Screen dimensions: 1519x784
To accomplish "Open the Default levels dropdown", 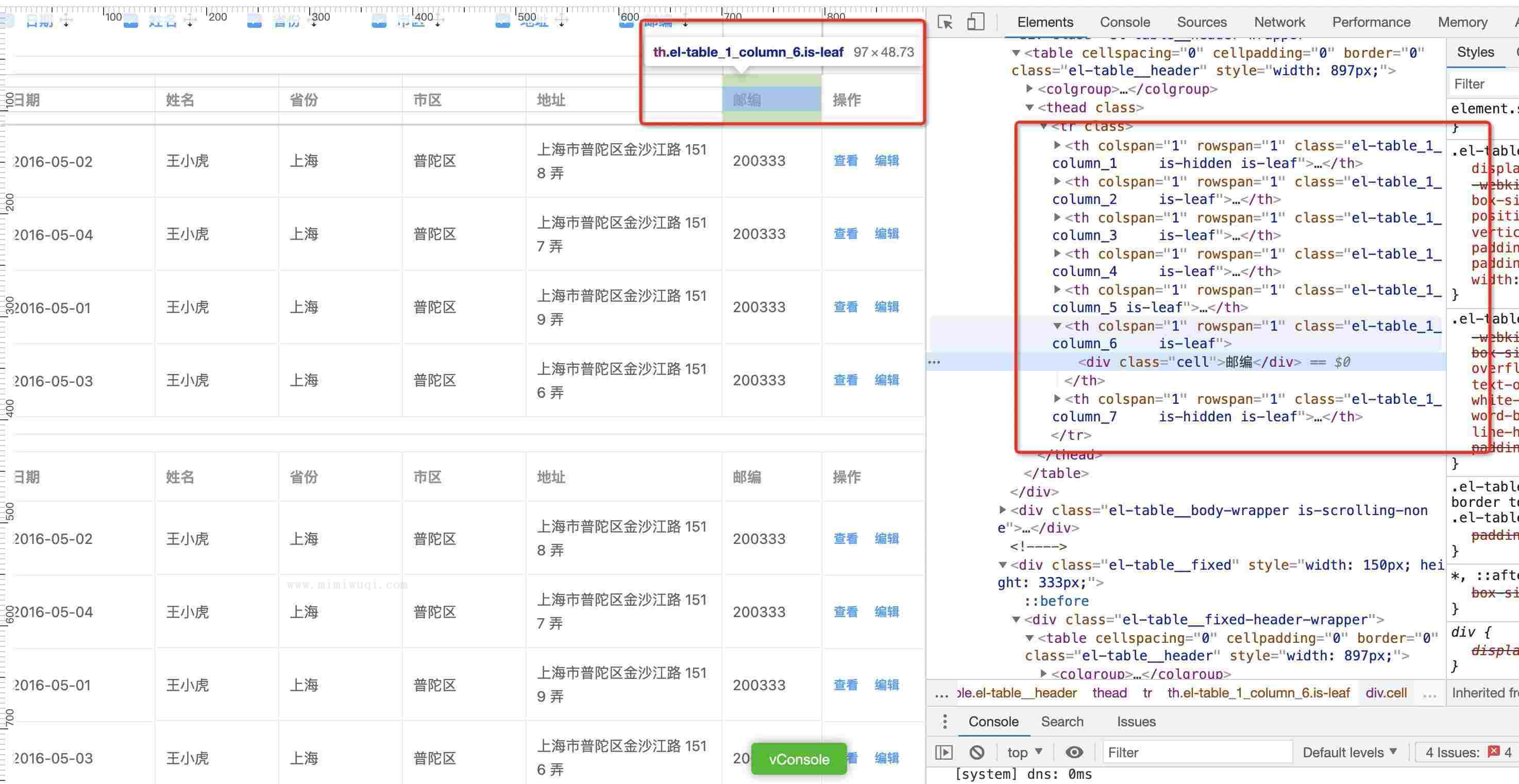I will click(x=1350, y=752).
